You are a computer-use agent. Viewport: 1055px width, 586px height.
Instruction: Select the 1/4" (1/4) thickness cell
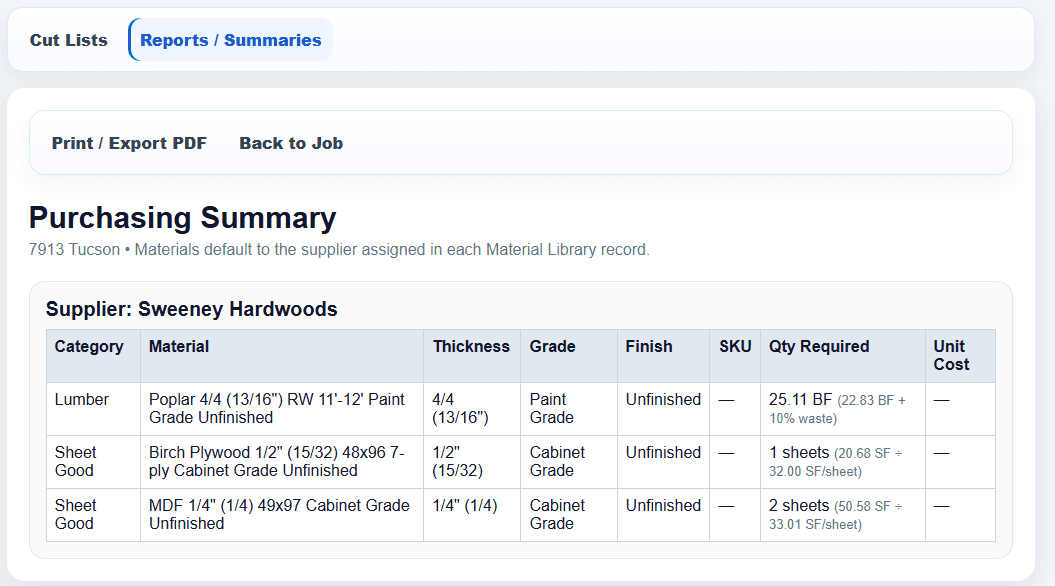(472, 515)
